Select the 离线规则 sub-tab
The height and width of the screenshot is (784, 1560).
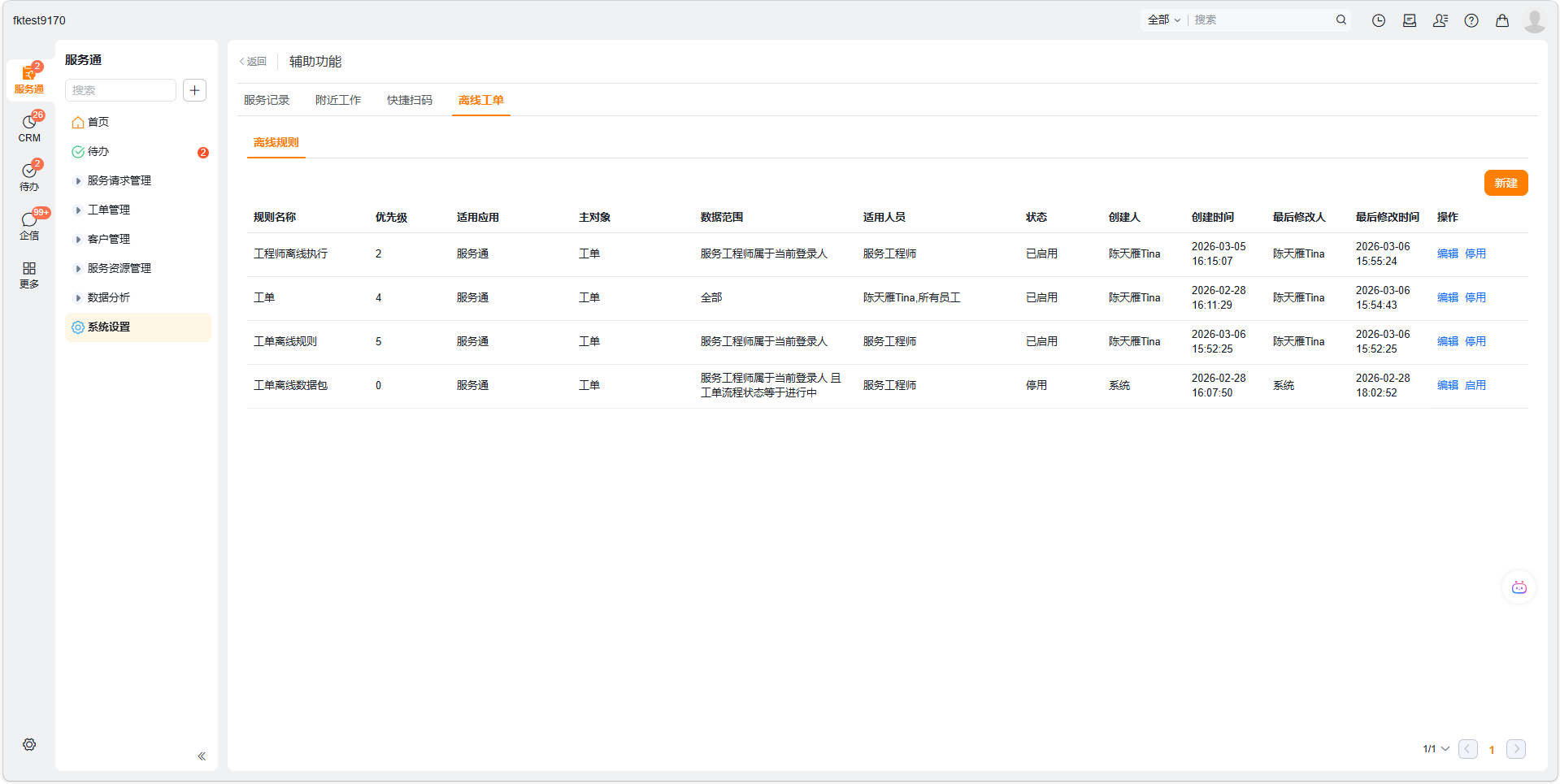click(x=276, y=142)
